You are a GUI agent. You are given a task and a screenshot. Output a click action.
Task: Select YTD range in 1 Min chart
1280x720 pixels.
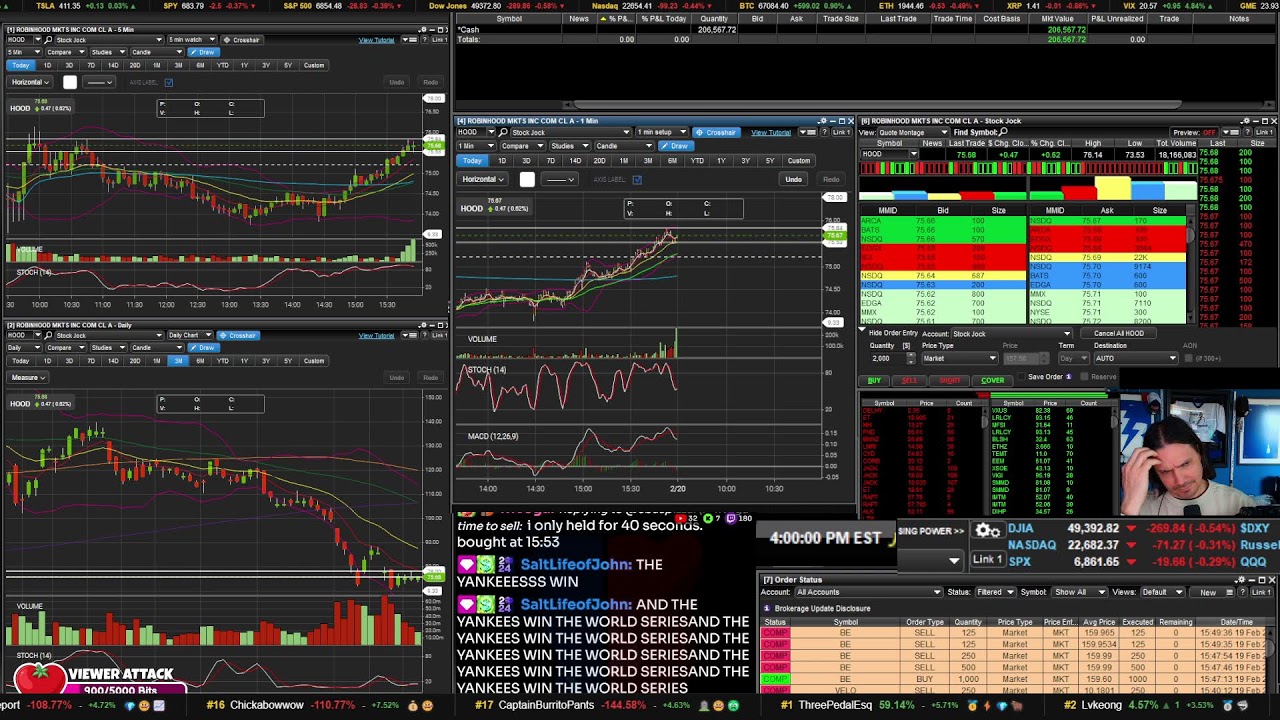tap(697, 160)
